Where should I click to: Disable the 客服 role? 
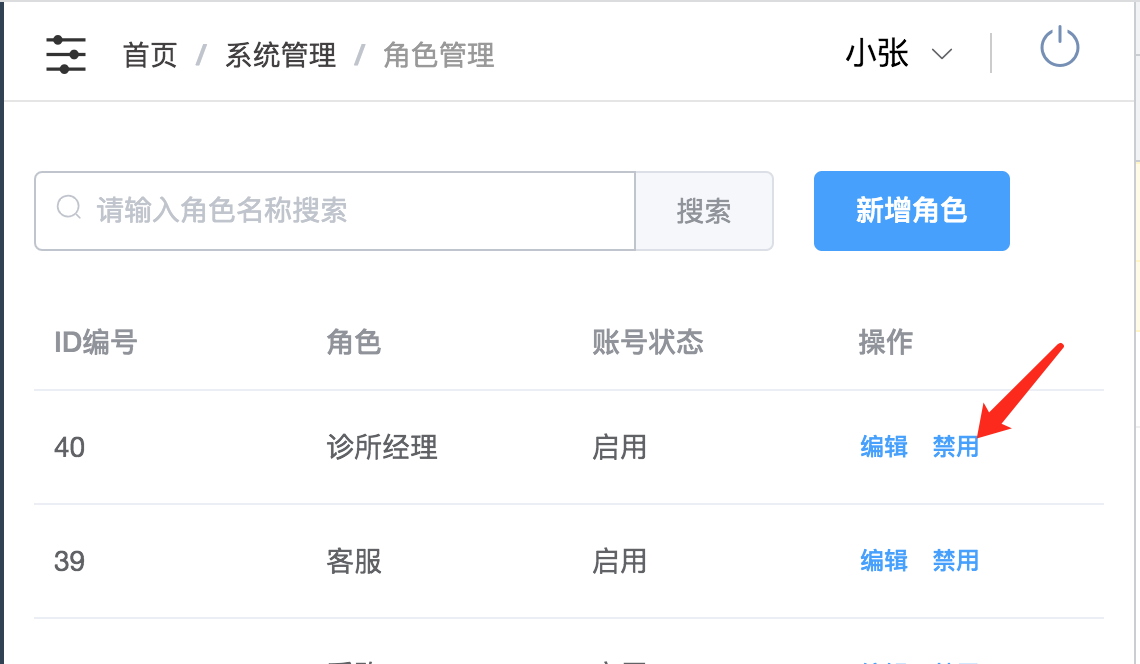955,561
